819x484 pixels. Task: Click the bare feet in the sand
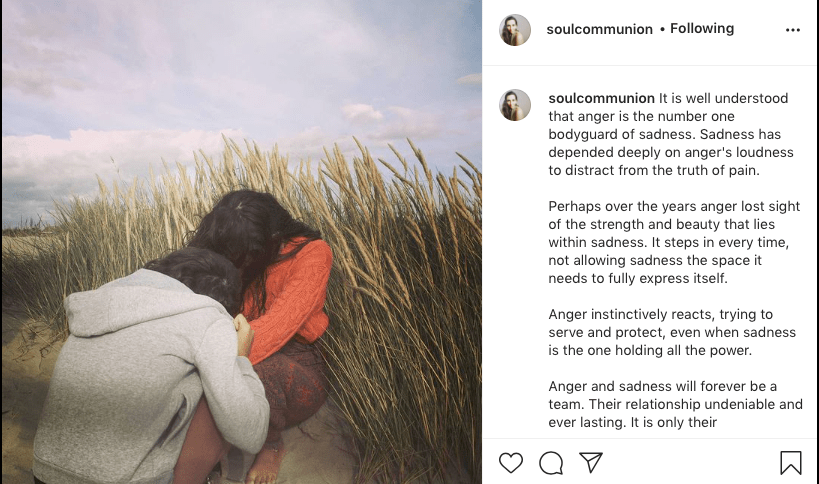click(x=264, y=465)
